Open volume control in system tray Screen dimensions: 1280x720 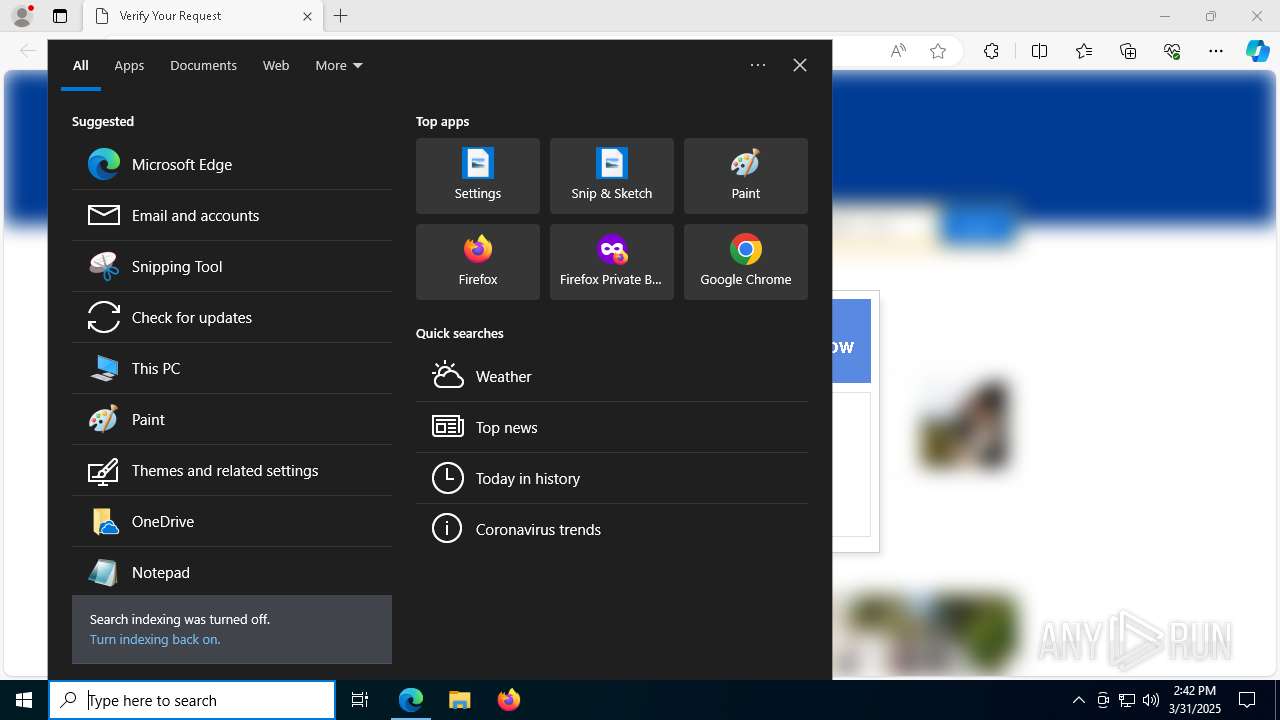[x=1150, y=700]
